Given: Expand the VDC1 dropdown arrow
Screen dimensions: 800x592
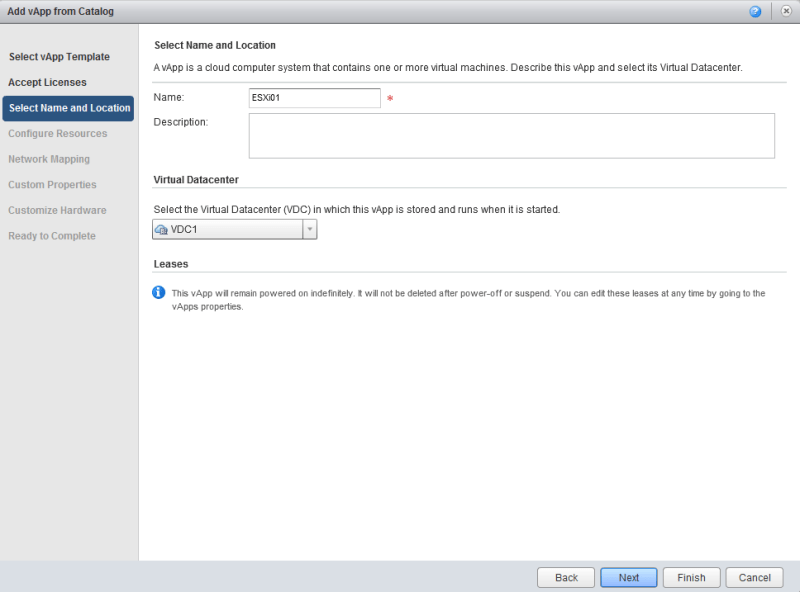Looking at the screenshot, I should [309, 229].
